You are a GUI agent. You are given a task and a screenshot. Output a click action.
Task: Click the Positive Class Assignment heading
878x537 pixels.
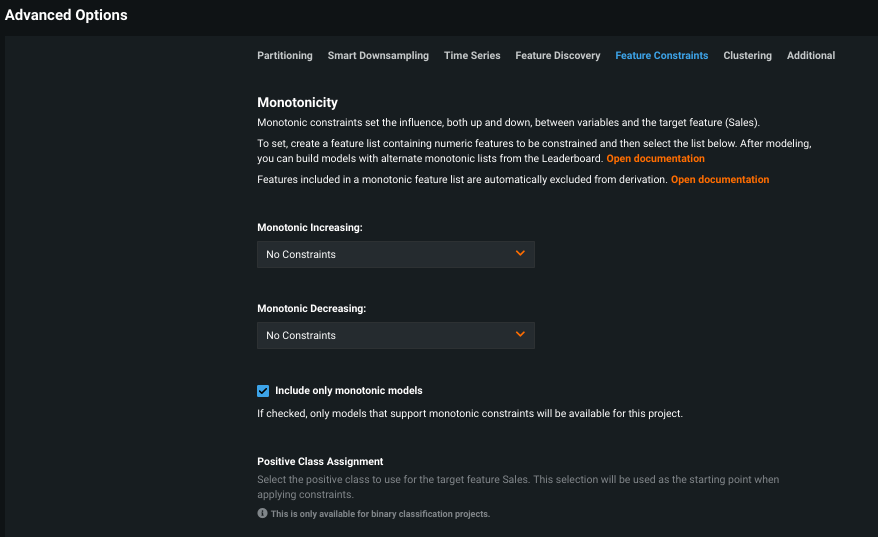(320, 462)
